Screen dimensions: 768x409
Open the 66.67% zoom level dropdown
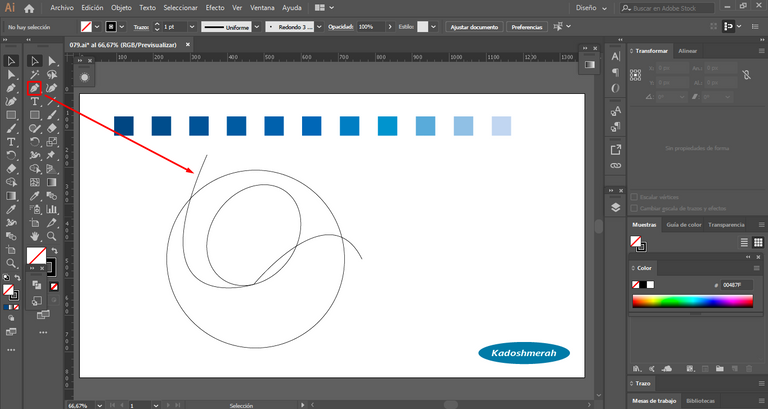click(x=100, y=405)
